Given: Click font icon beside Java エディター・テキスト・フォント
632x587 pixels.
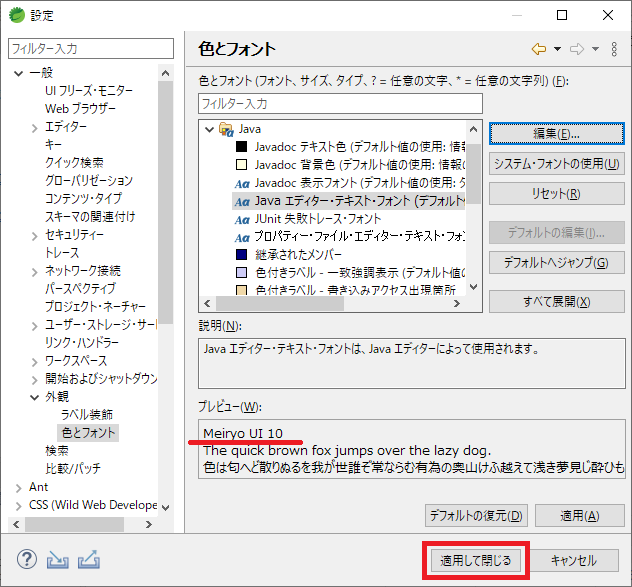Looking at the screenshot, I should (242, 201).
